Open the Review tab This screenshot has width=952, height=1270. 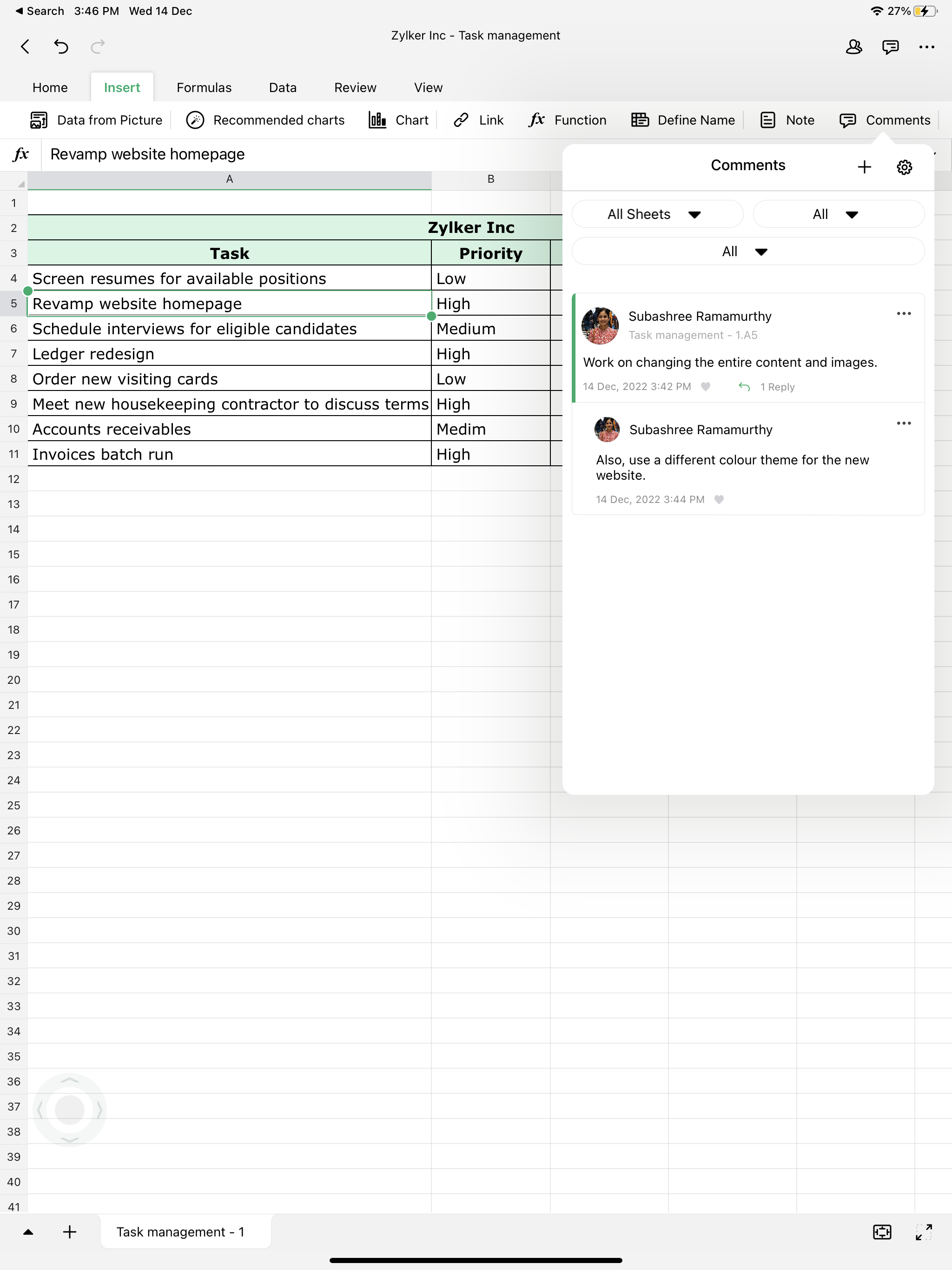click(355, 87)
